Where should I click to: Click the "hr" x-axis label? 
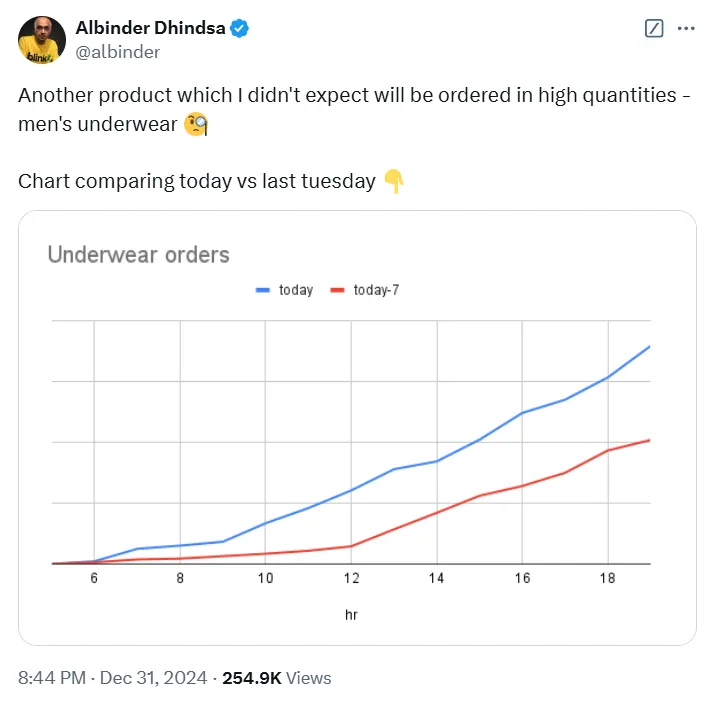click(350, 615)
